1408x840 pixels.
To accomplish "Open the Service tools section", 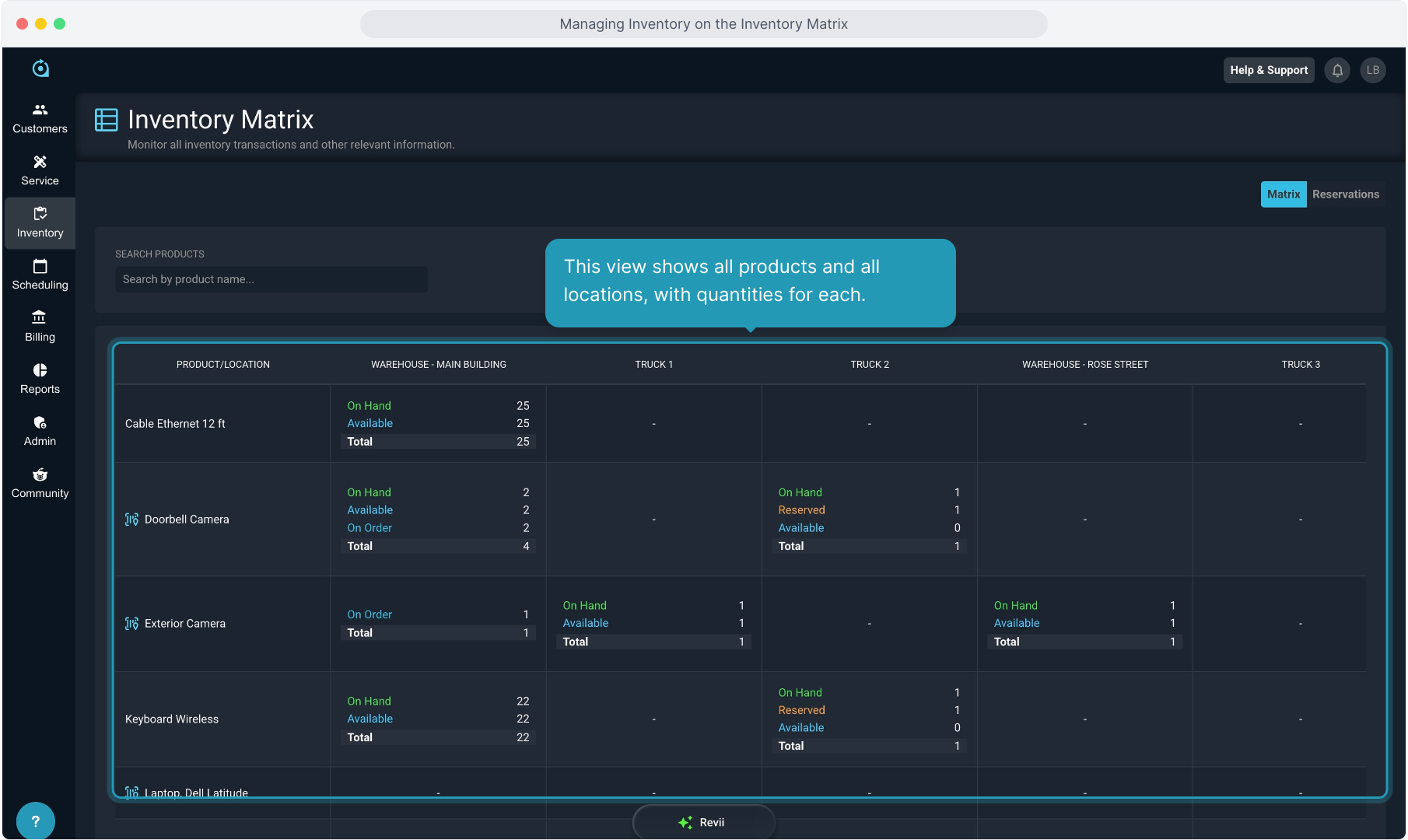I will (40, 170).
